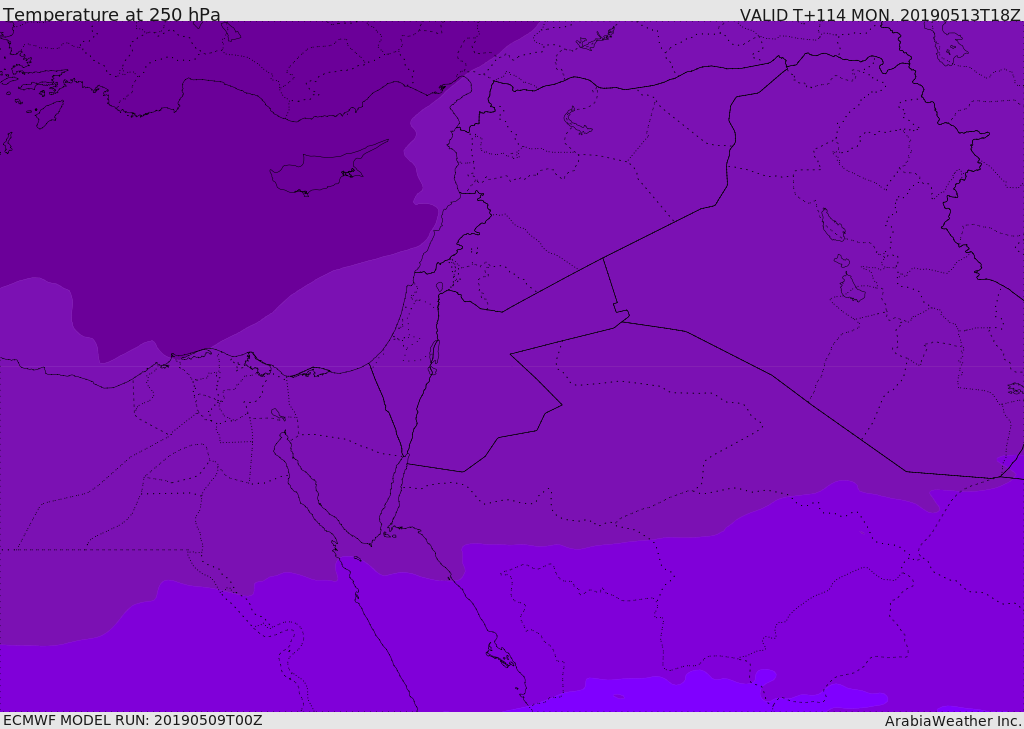Click the 'ArabiaWeather Inc.' credit text
1024x729 pixels.
(953, 721)
